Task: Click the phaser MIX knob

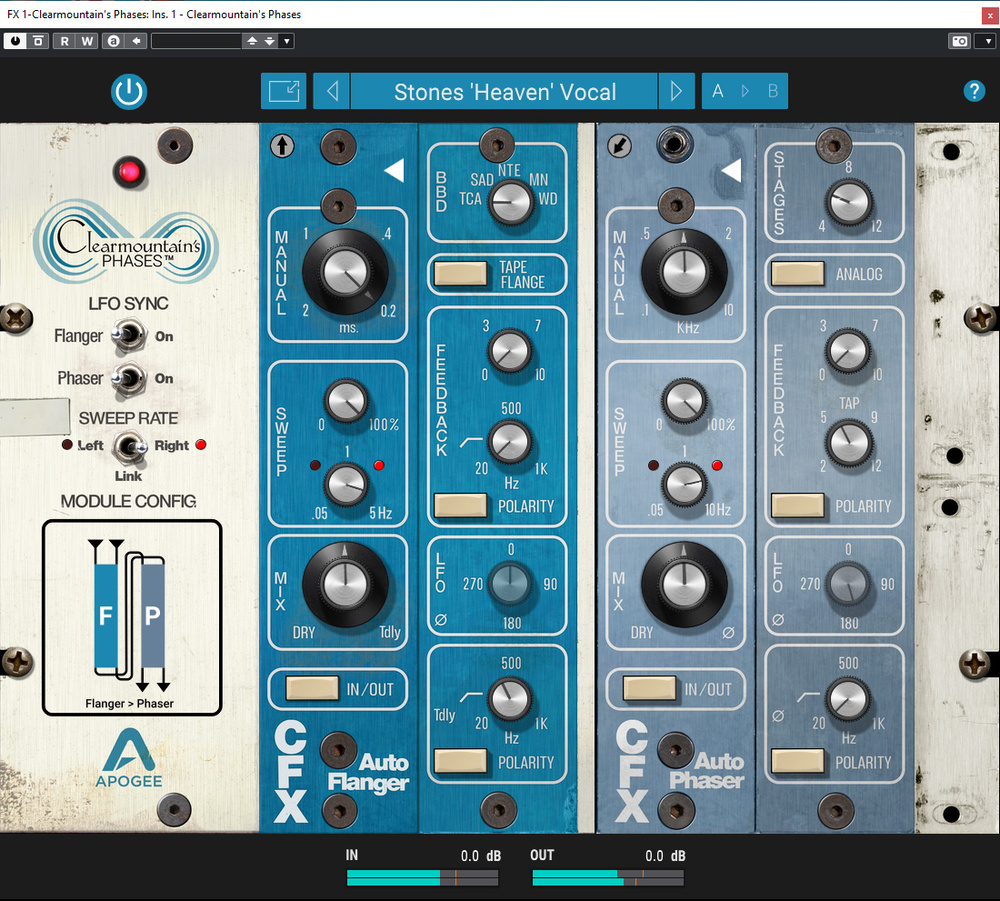Action: pos(684,584)
